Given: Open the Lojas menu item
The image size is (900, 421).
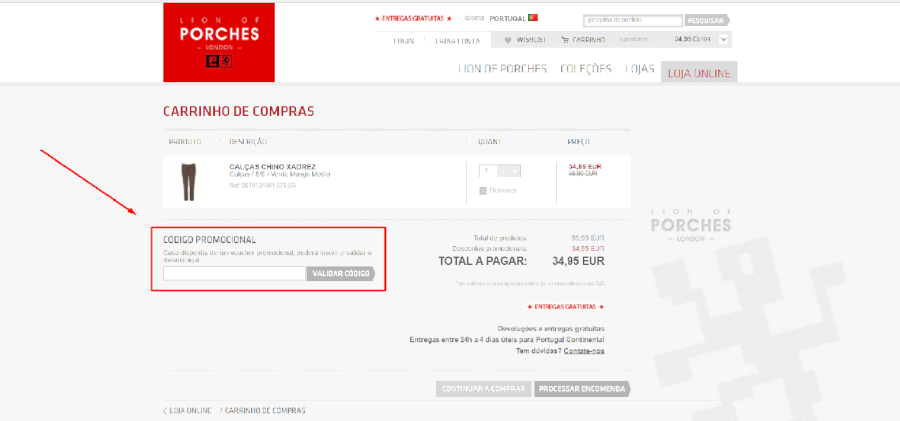Looking at the screenshot, I should pyautogui.click(x=639, y=69).
